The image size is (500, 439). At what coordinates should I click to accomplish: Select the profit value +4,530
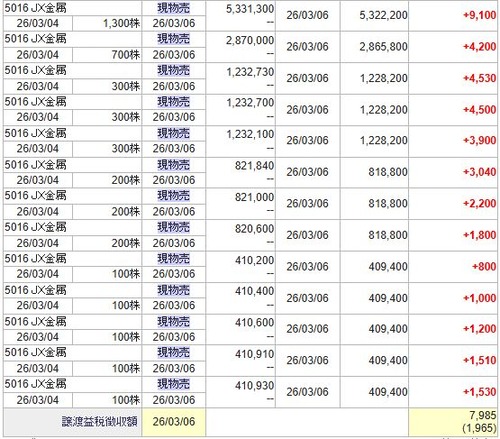[x=480, y=78]
